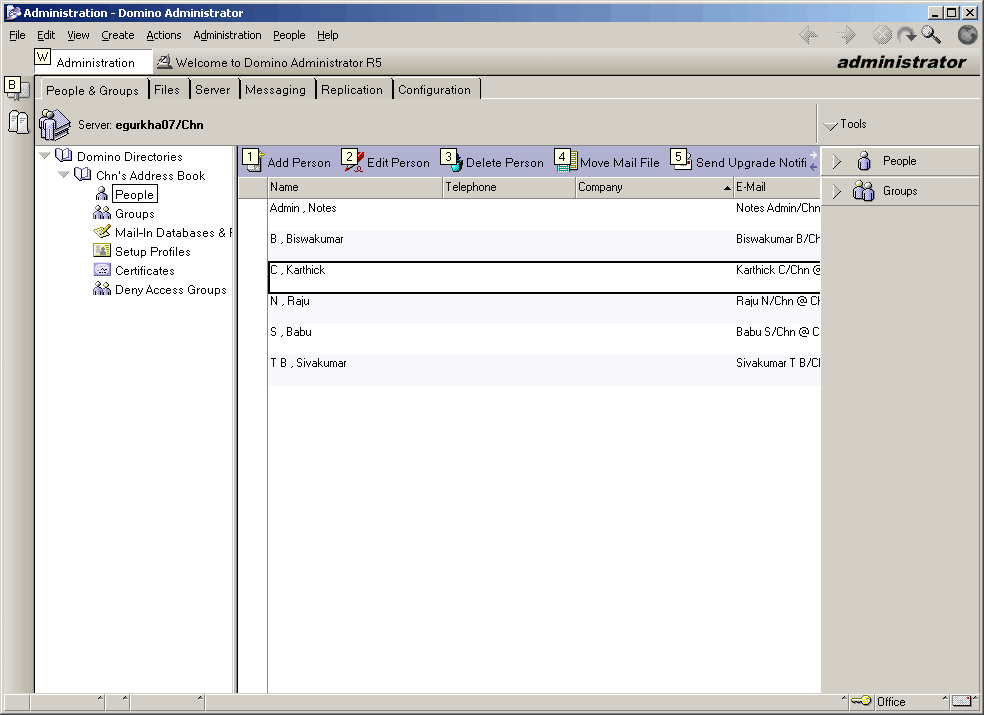Image resolution: width=984 pixels, height=715 pixels.
Task: Click the Add Person toolbar icon
Action: (x=253, y=161)
